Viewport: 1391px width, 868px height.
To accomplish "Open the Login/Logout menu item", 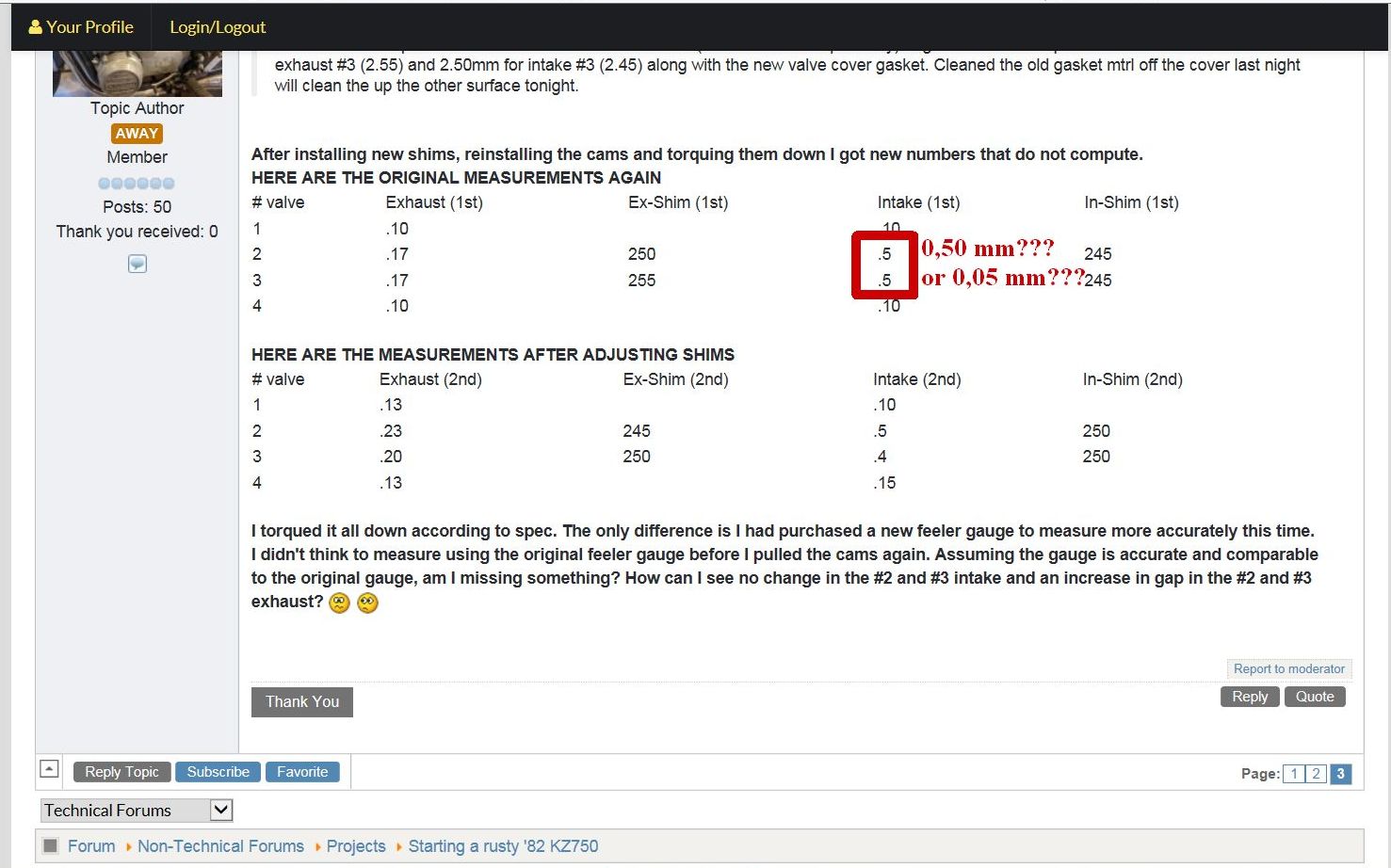I will 218,27.
